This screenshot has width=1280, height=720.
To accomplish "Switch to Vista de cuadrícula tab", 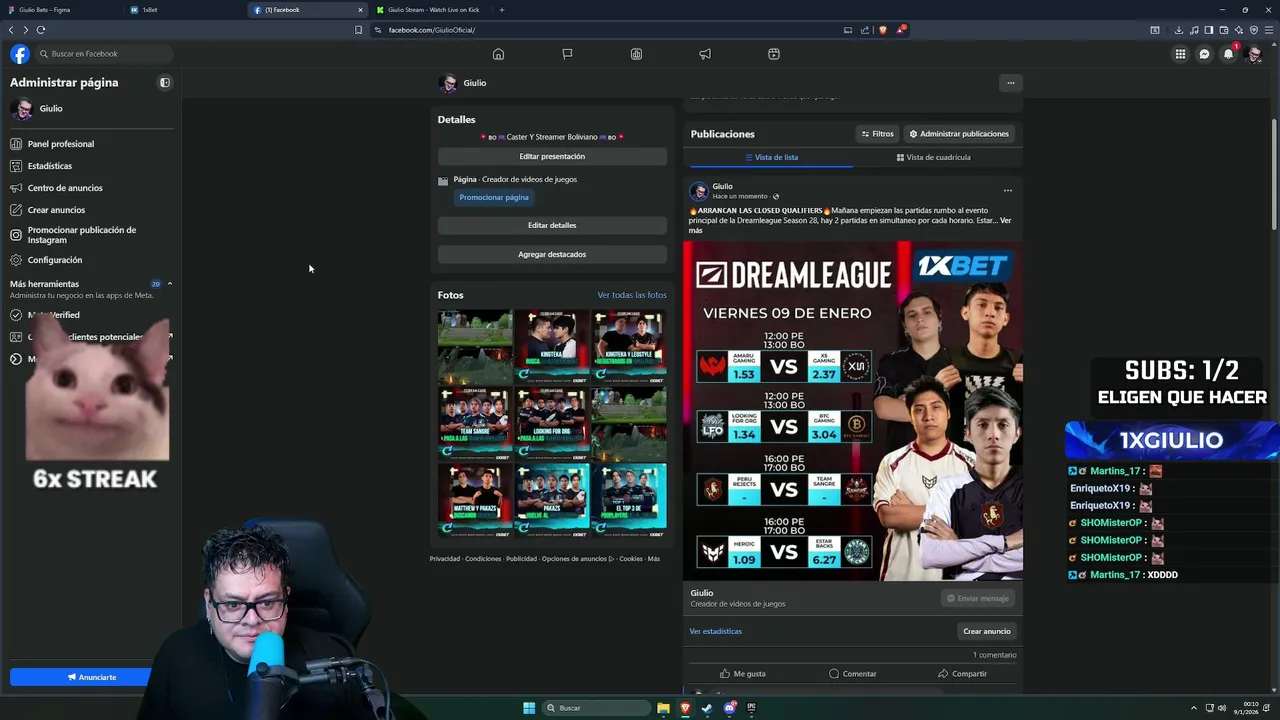I will click(934, 157).
